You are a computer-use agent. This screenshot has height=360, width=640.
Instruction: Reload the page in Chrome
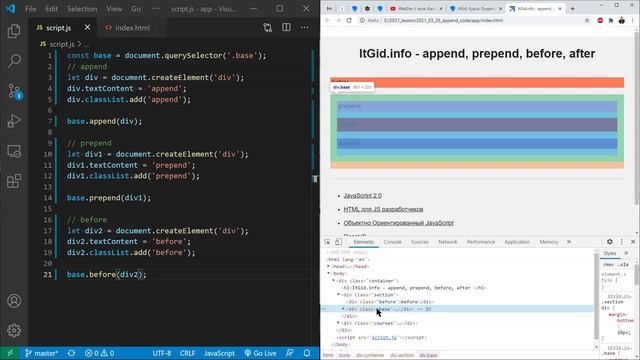[349, 20]
